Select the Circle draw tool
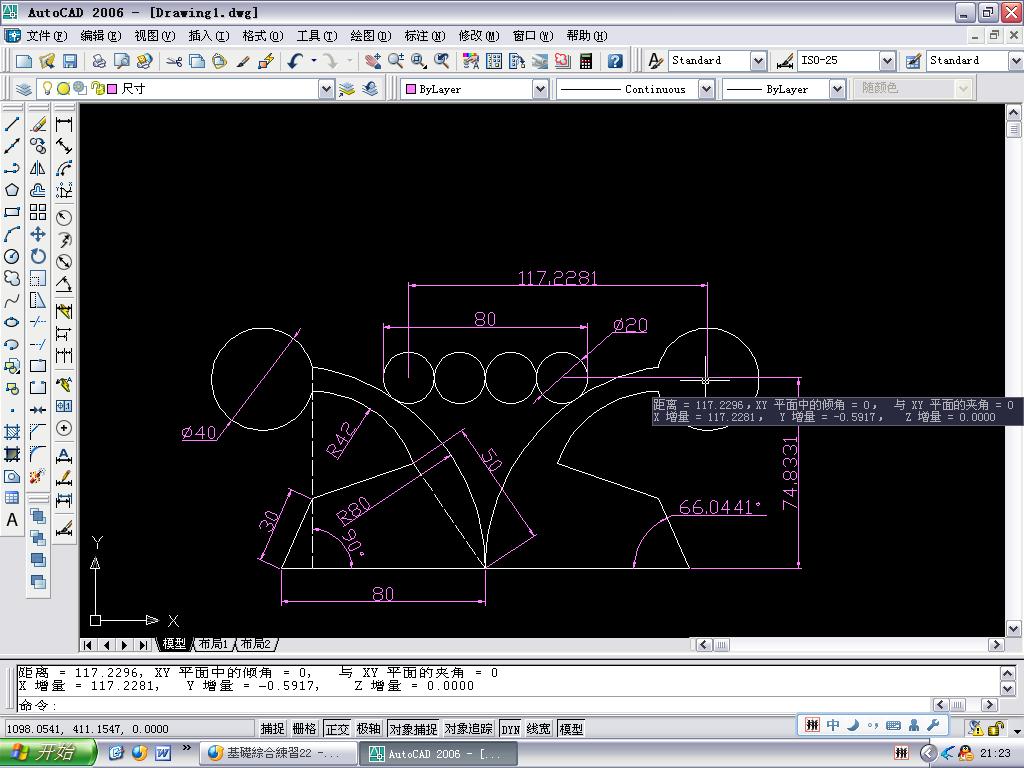The image size is (1024, 768). (12, 257)
